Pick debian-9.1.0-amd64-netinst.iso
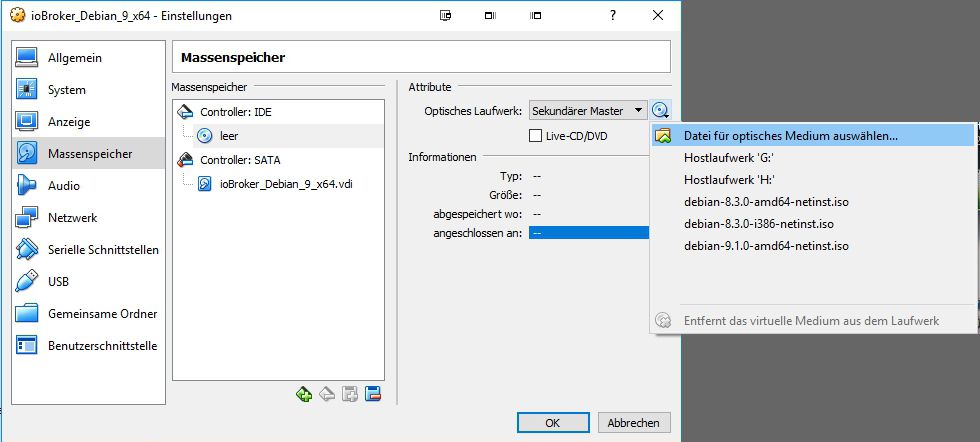This screenshot has width=980, height=442. [x=813, y=246]
